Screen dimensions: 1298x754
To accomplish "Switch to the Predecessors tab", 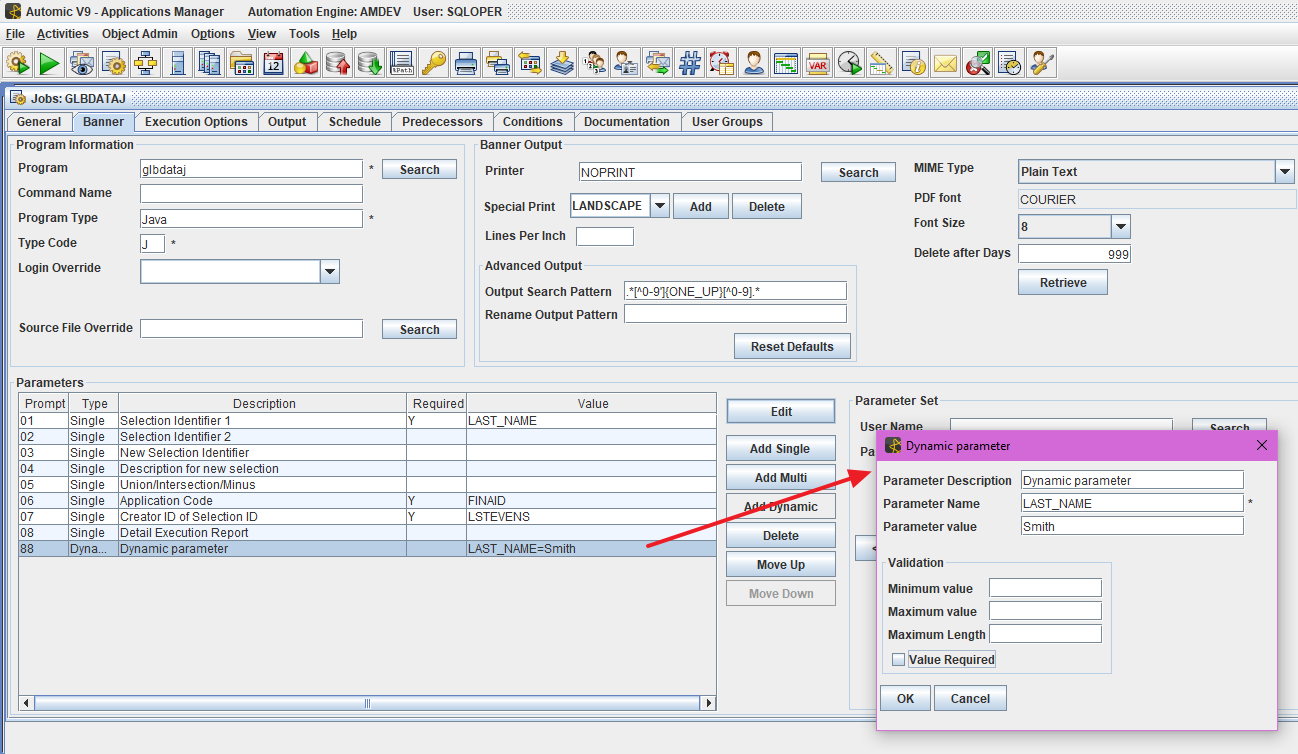I will [x=442, y=122].
